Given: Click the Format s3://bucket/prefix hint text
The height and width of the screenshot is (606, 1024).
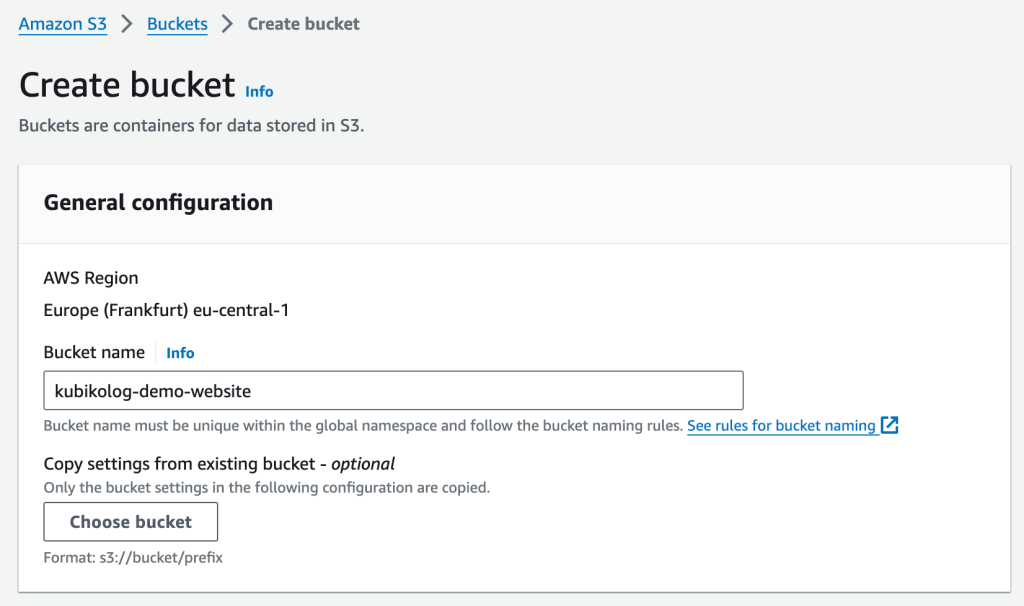Looking at the screenshot, I should [133, 557].
